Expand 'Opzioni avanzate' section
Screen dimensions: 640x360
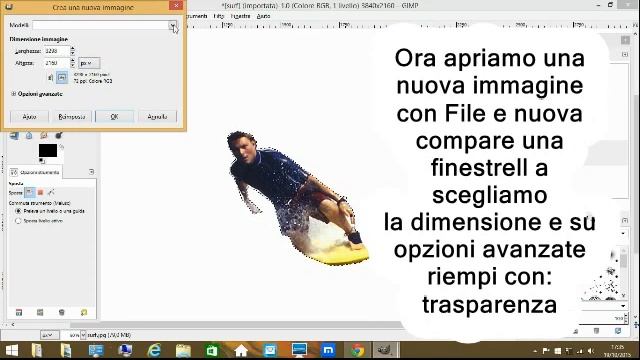point(37,94)
